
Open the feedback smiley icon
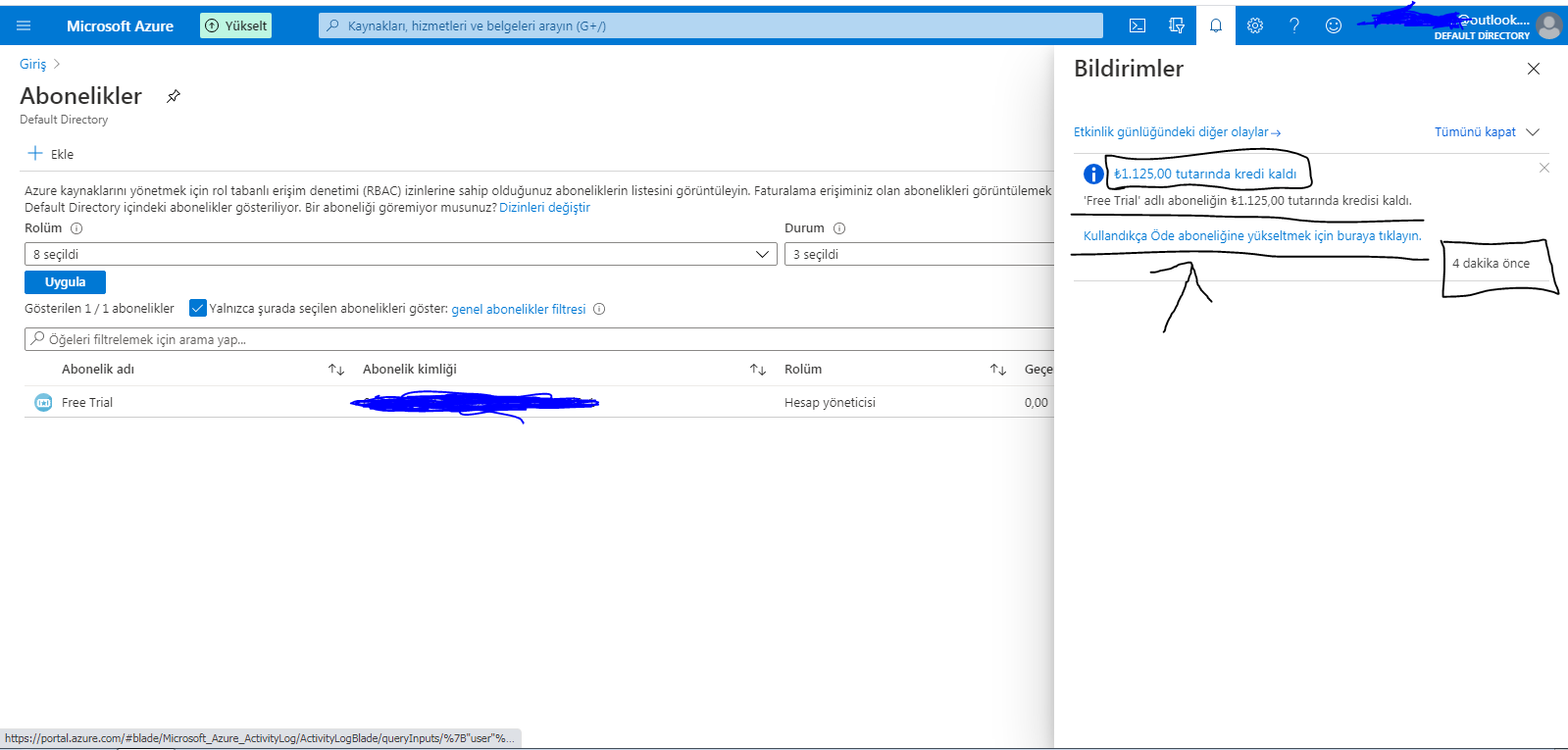(1334, 25)
